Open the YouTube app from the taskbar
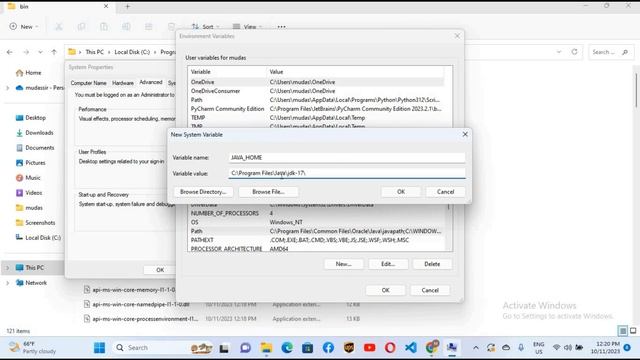The height and width of the screenshot is (360, 640). [x=369, y=348]
